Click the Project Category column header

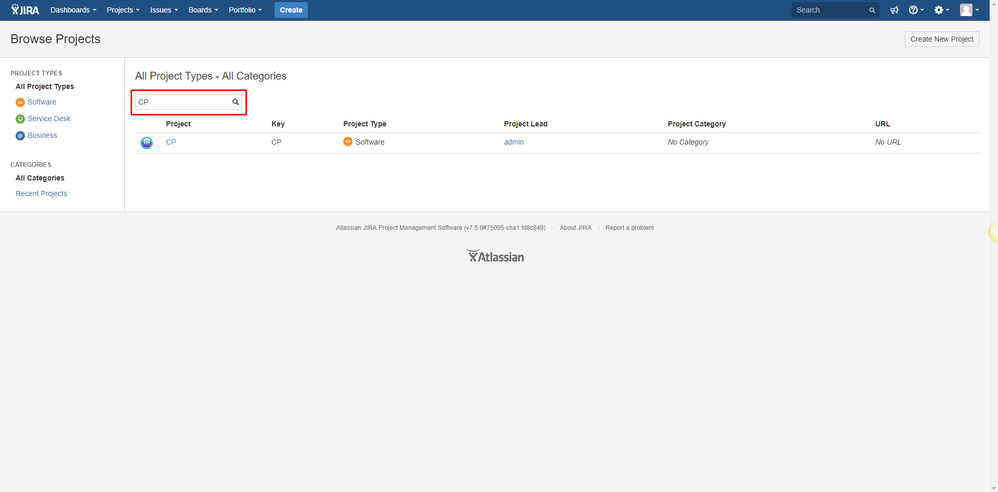696,123
